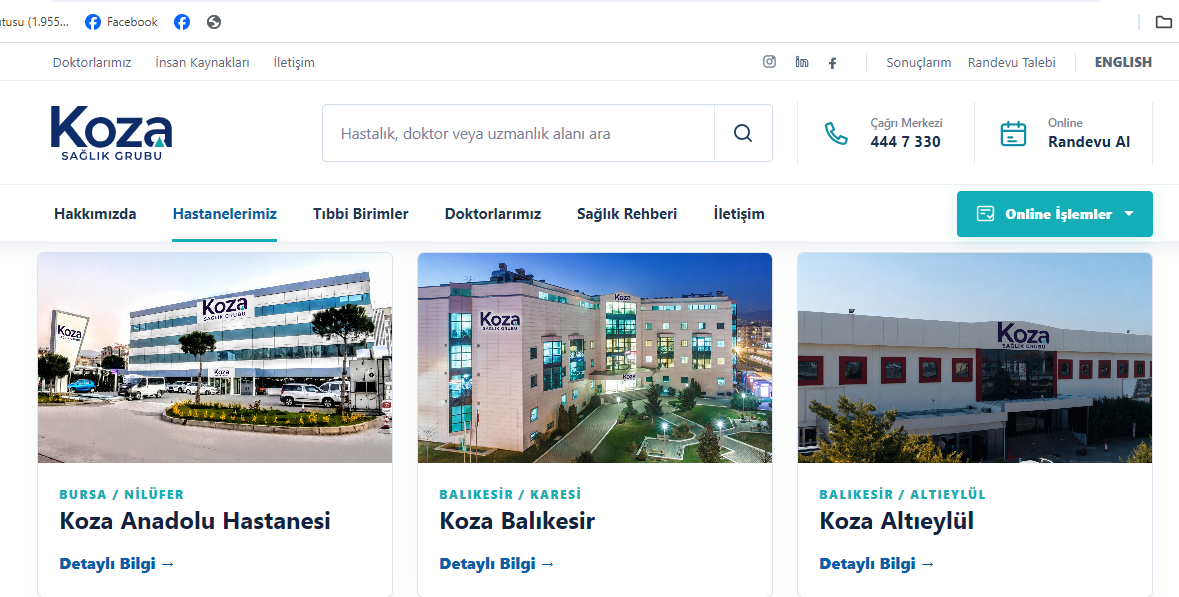Click the online appointment calendar icon

[1013, 133]
